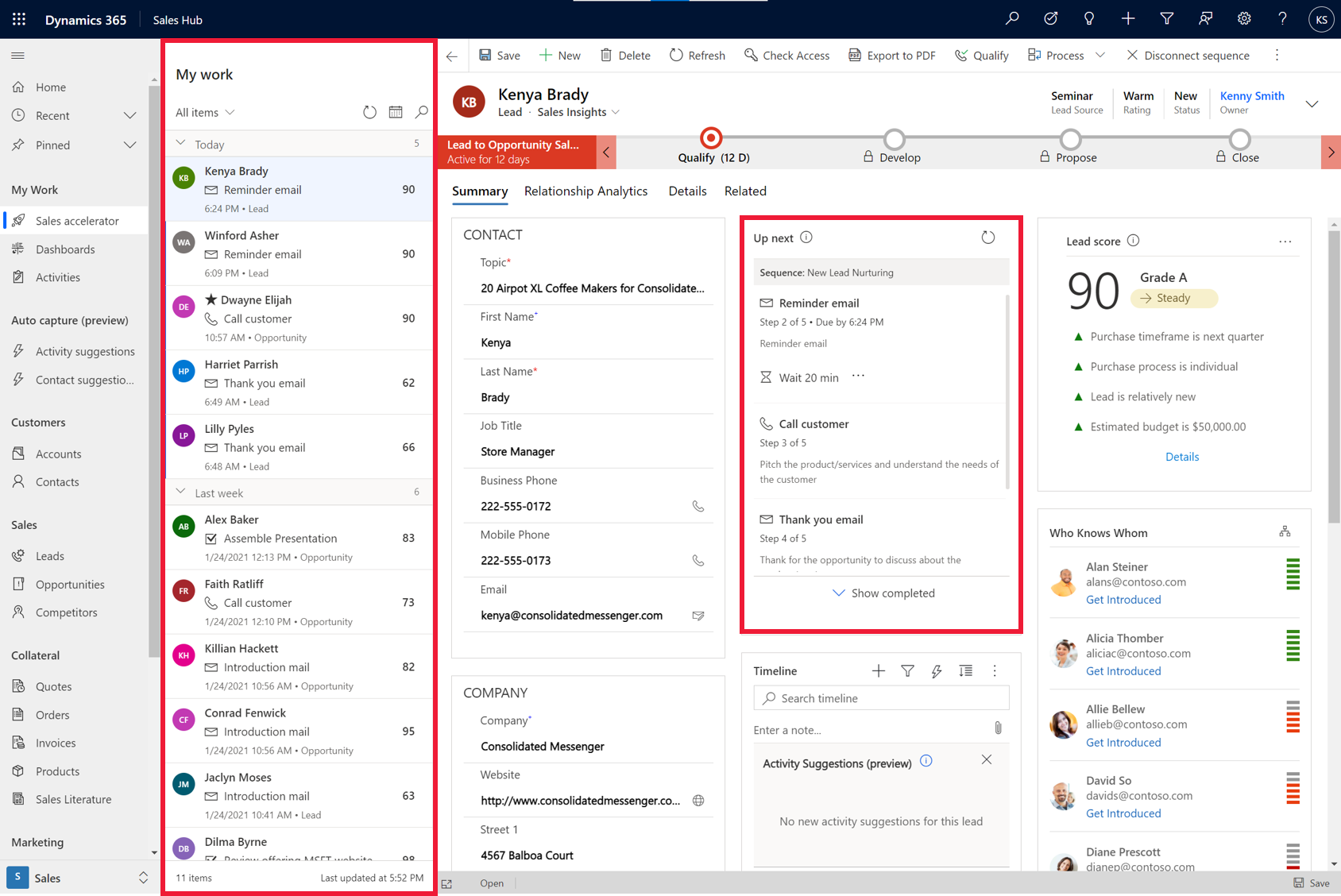Image resolution: width=1341 pixels, height=896 pixels.
Task: Export the lead record to PDF
Action: [891, 55]
